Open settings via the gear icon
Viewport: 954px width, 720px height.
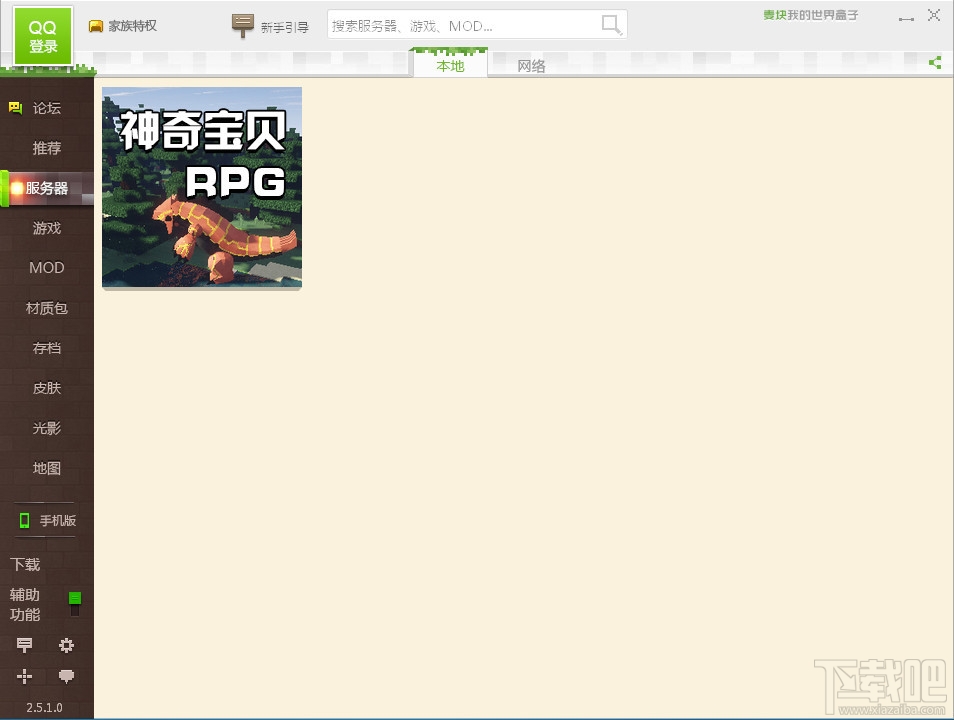tap(66, 645)
